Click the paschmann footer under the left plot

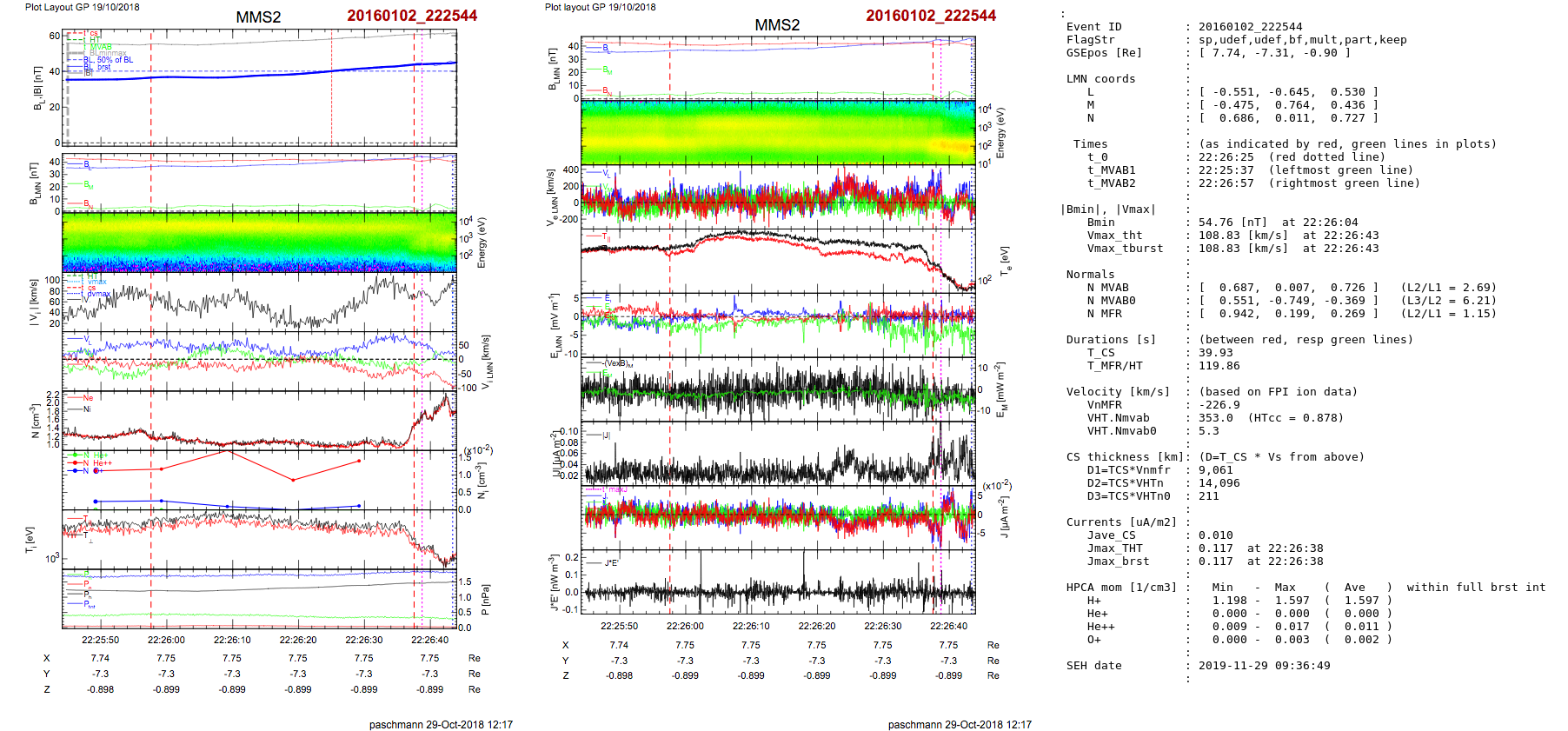pos(441,724)
